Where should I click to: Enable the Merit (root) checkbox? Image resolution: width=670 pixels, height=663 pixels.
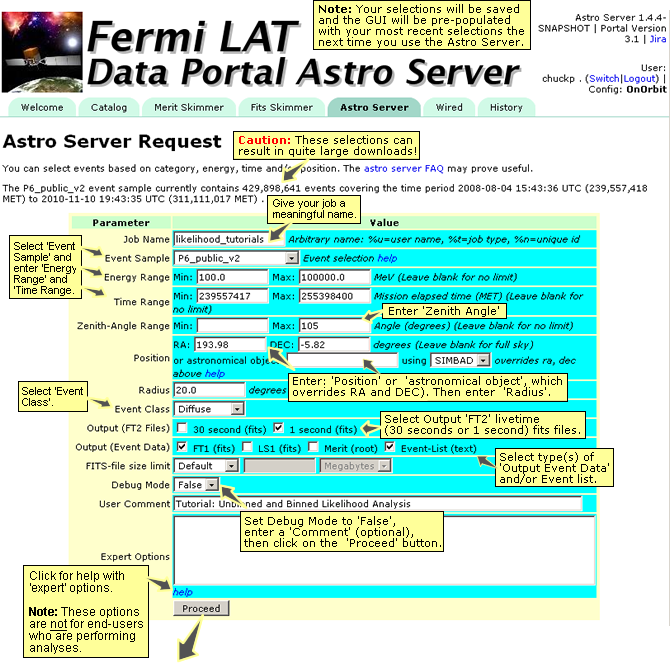[x=313, y=446]
